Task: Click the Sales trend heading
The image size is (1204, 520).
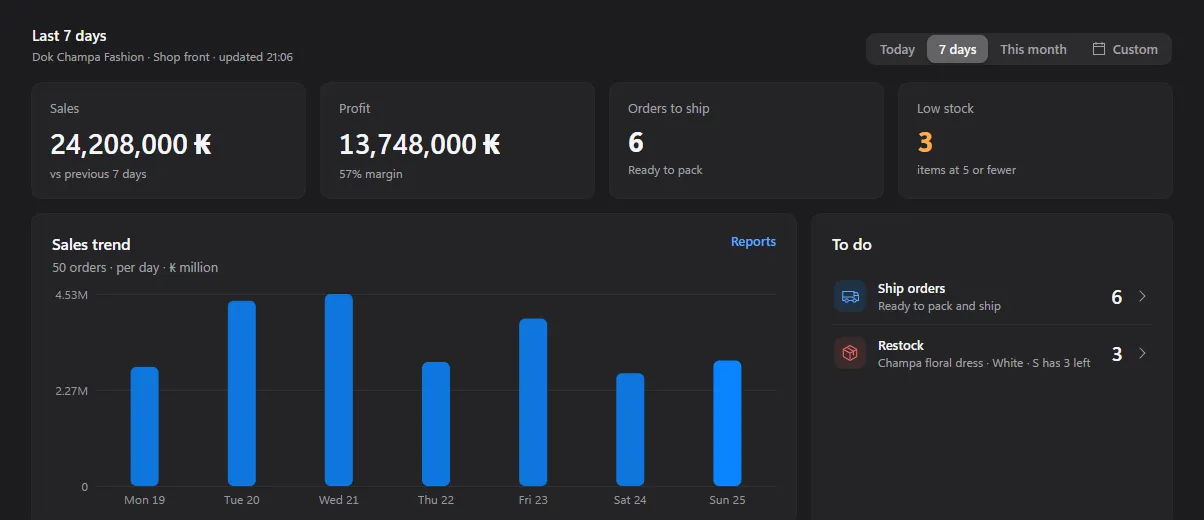Action: 91,244
